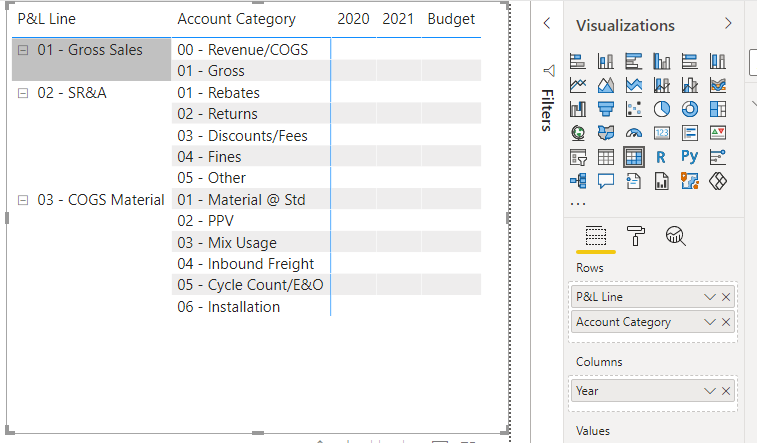Select the Stacked area chart visual
This screenshot has width=757, height=443.
[634, 85]
